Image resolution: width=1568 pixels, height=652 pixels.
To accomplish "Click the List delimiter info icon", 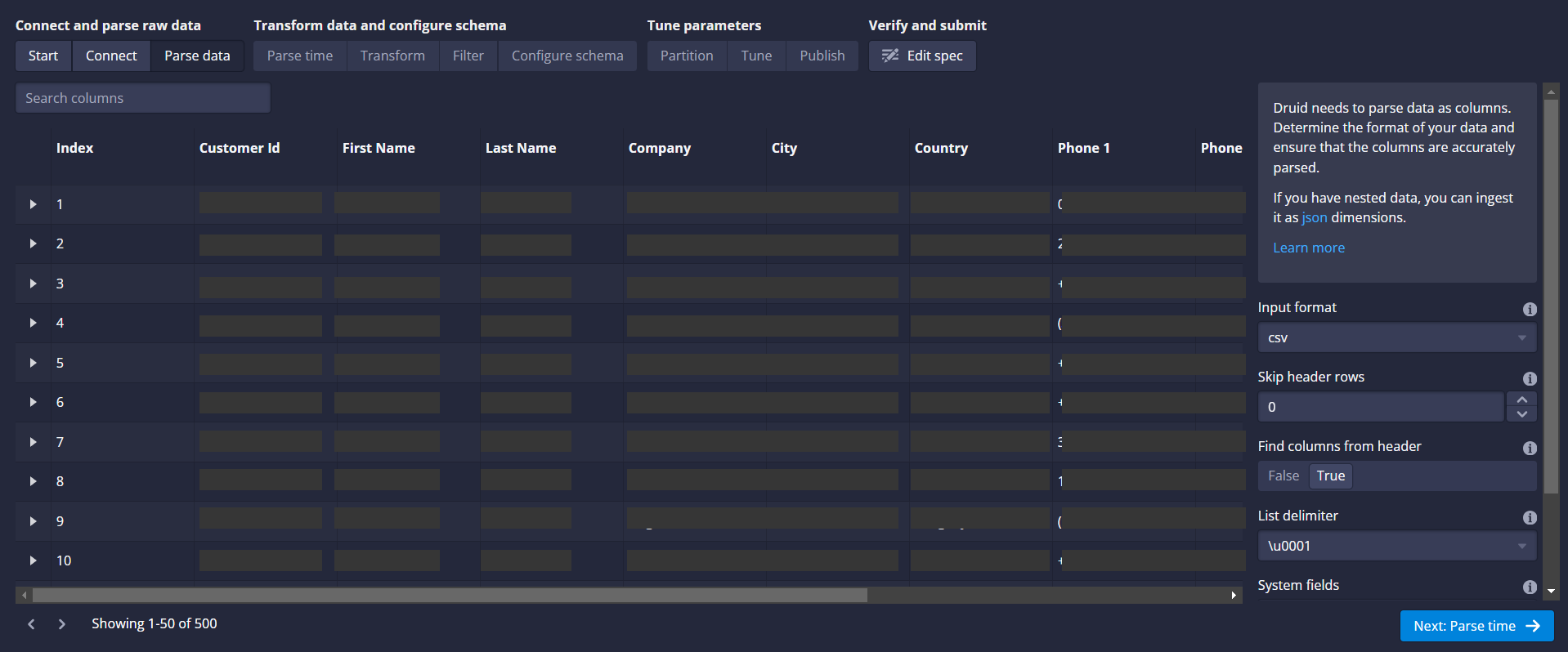I will point(1530,517).
